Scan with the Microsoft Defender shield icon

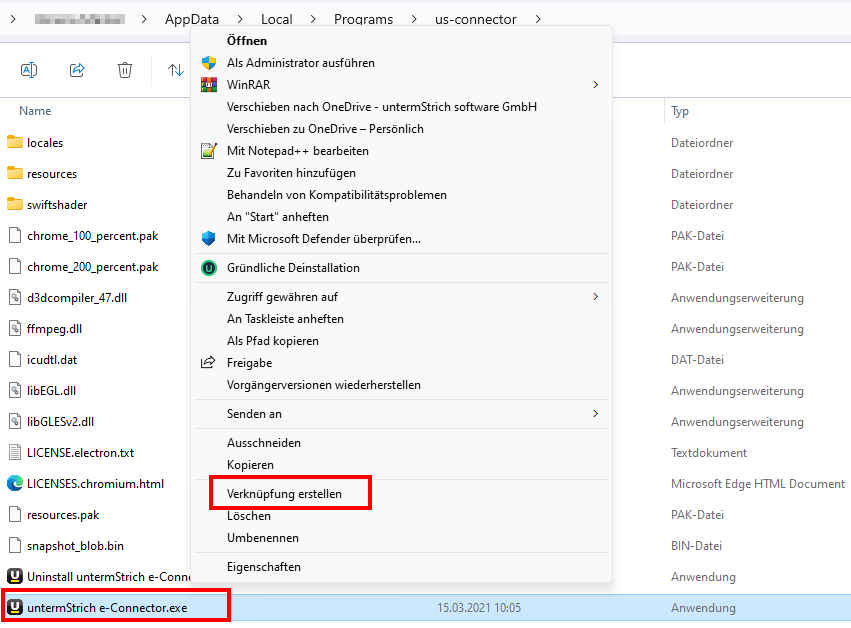(209, 239)
